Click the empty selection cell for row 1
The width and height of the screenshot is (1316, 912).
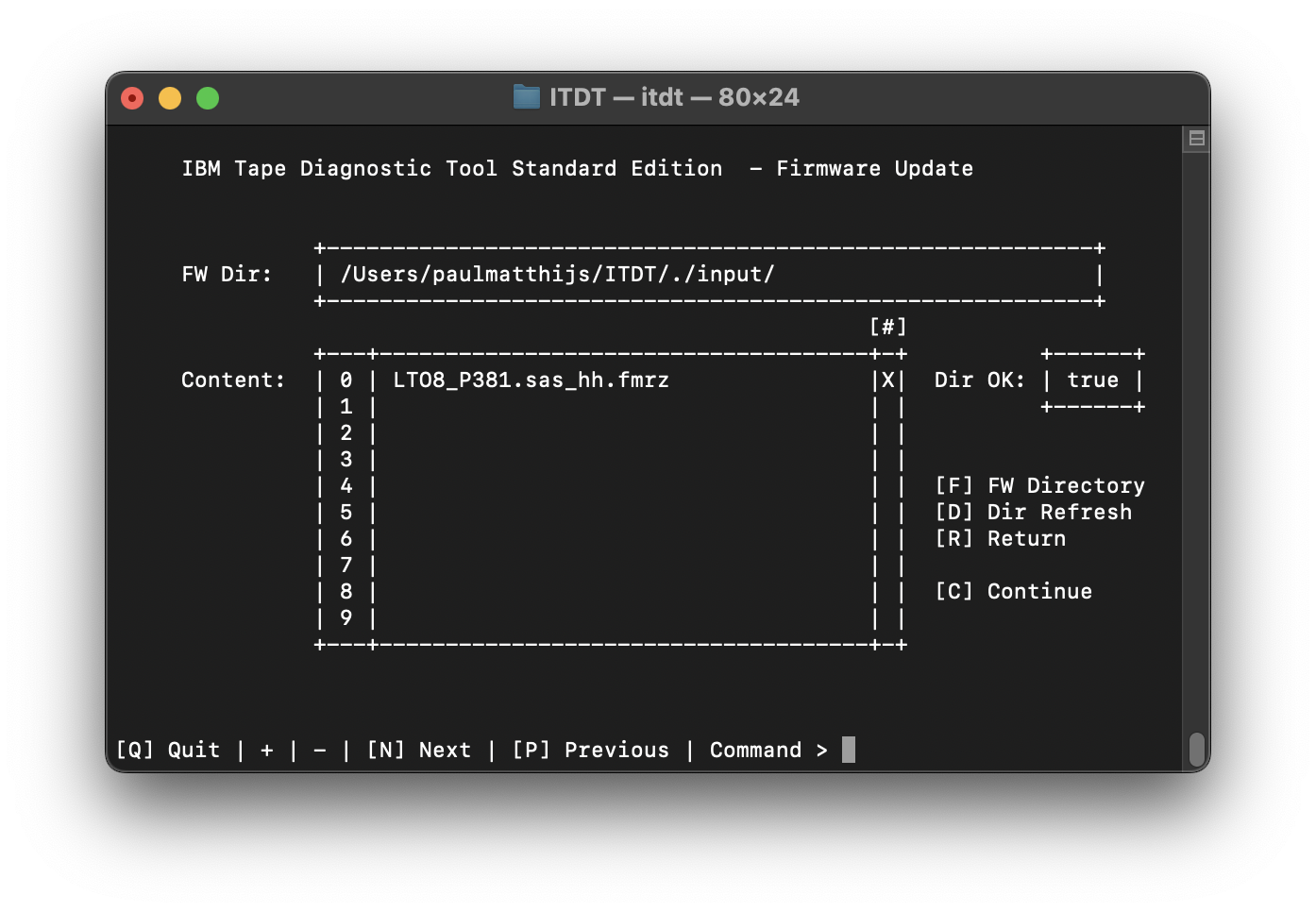pos(887,407)
